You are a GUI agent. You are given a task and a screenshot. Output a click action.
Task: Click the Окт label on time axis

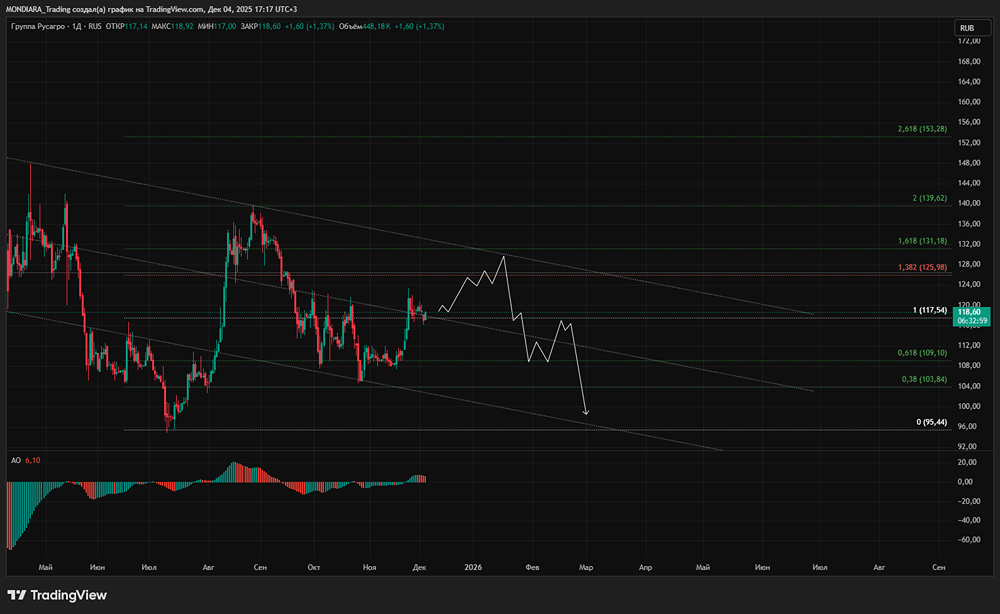314,567
